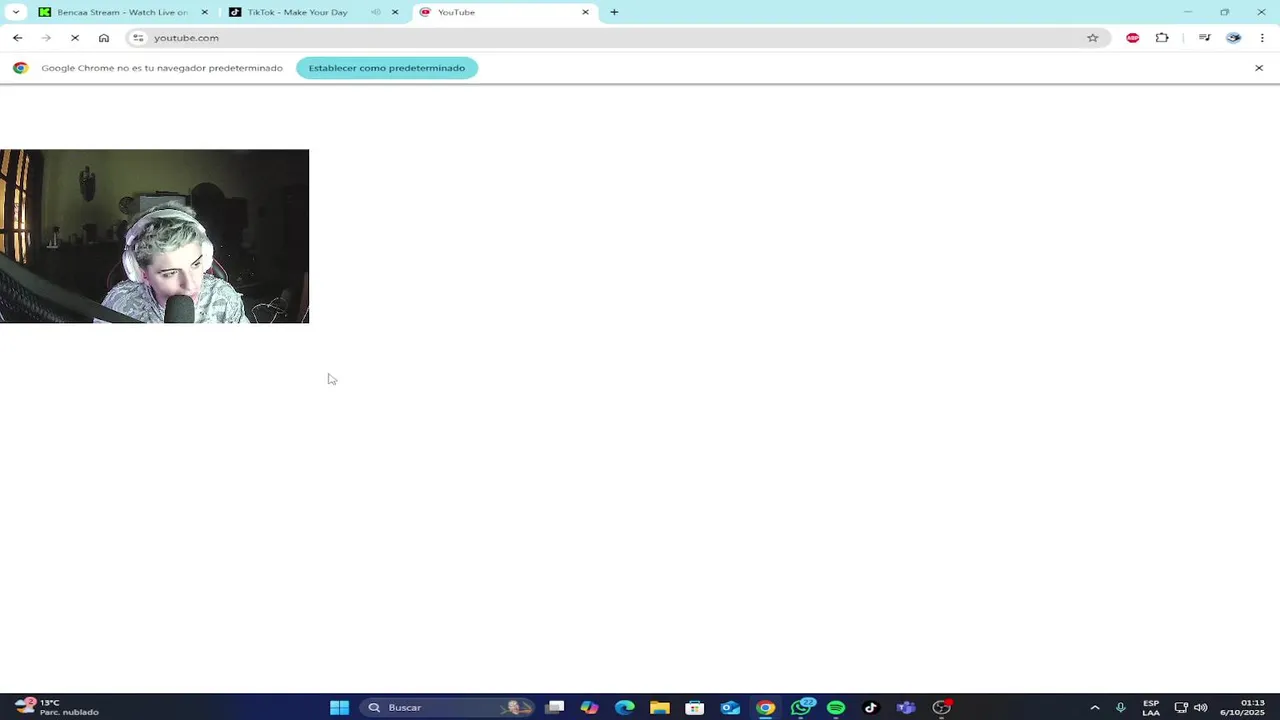The image size is (1280, 720).
Task: Open File Explorer from the taskbar
Action: pyautogui.click(x=660, y=708)
